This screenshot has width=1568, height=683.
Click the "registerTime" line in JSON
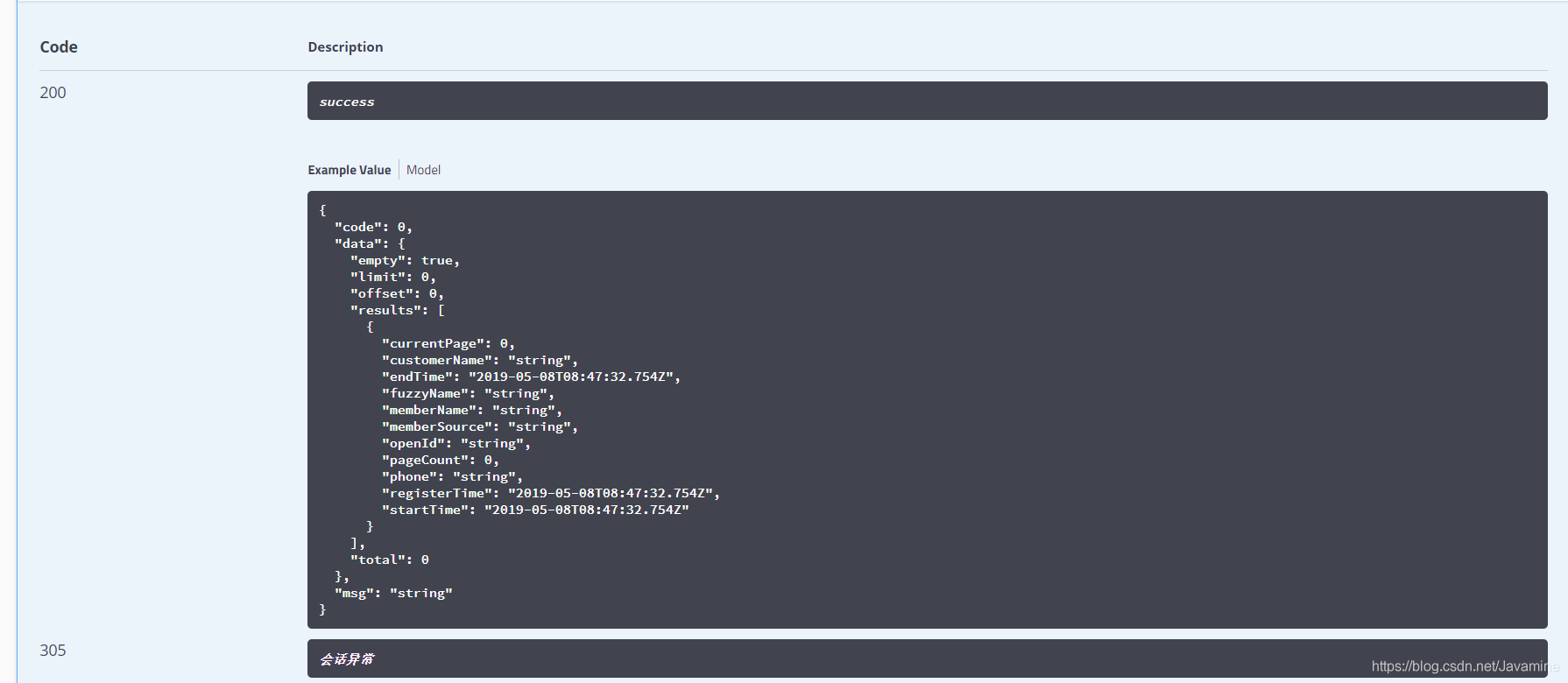click(550, 493)
